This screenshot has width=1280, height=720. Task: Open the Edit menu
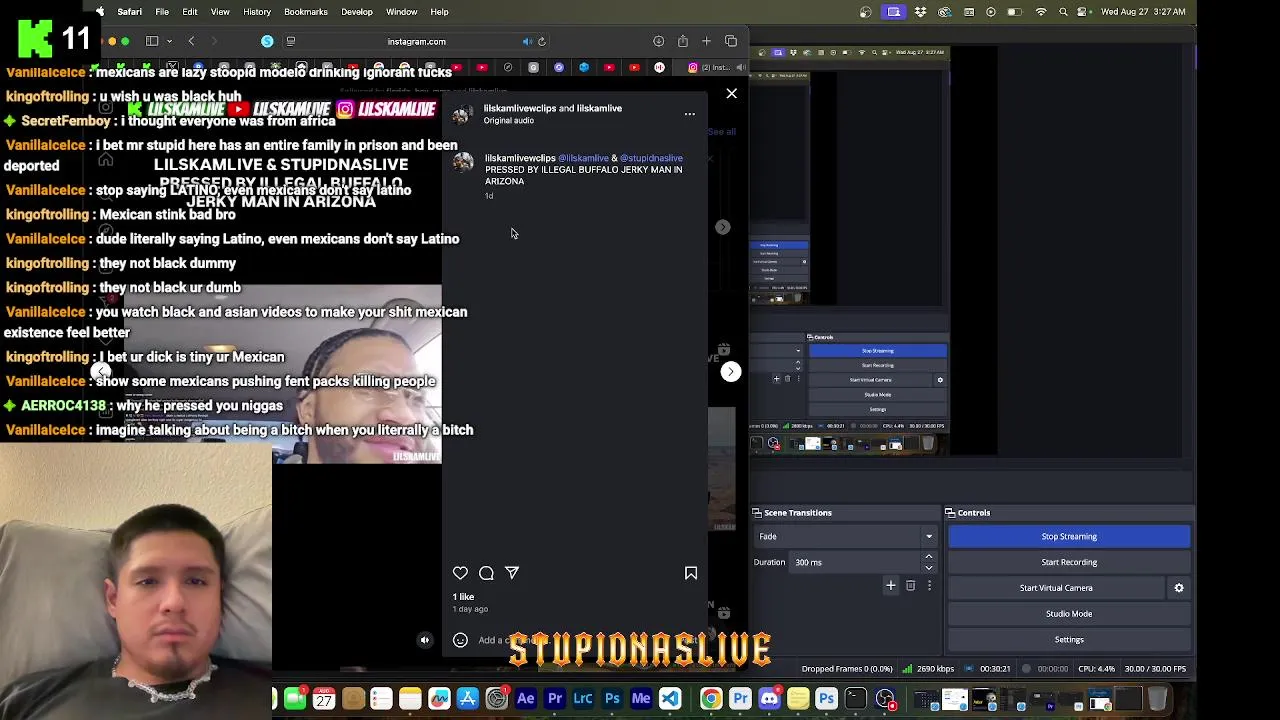coord(190,12)
